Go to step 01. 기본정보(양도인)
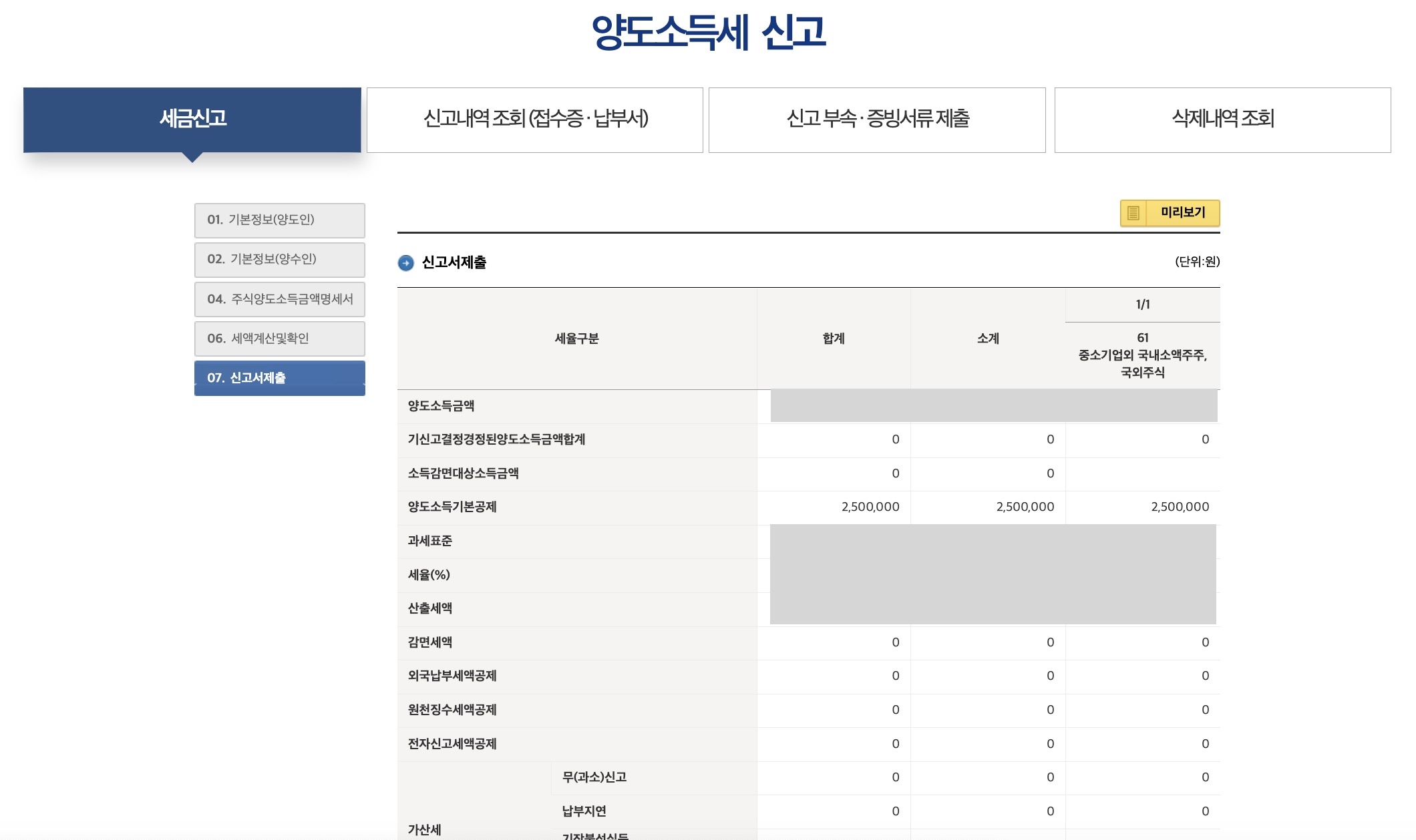Screen dimensions: 1416x840 (279, 220)
